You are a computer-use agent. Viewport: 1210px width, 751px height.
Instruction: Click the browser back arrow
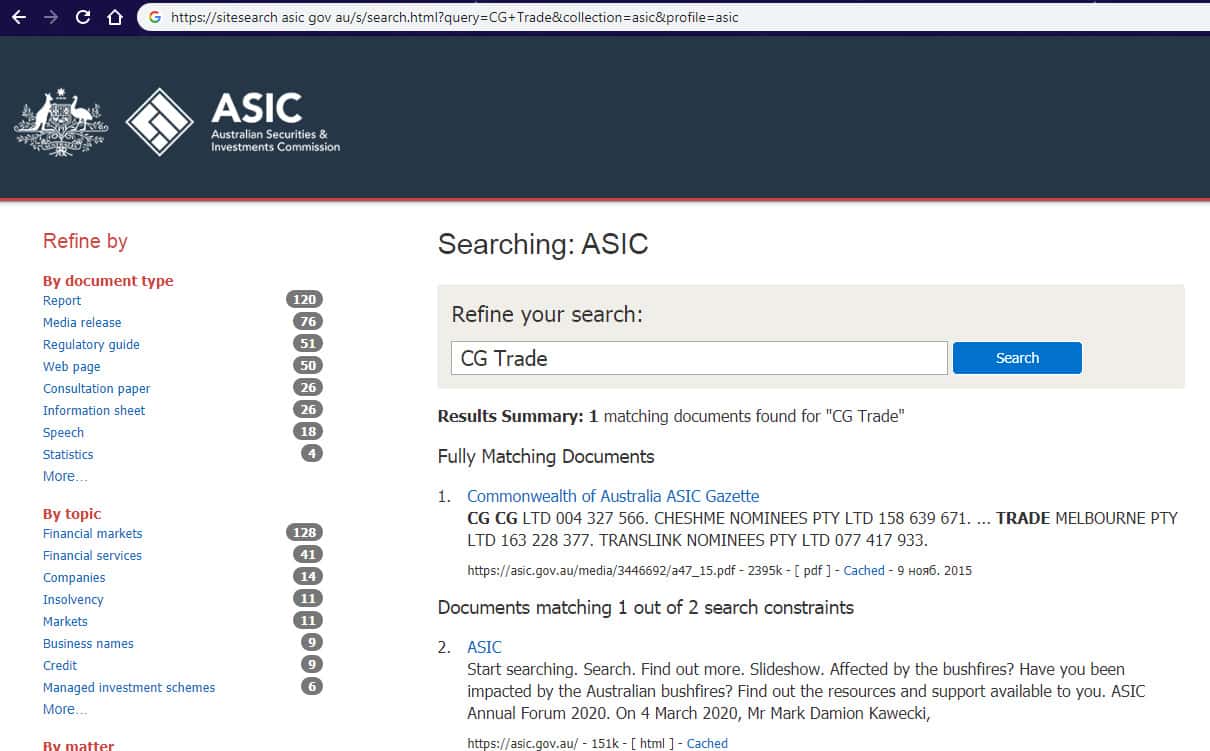(x=18, y=17)
